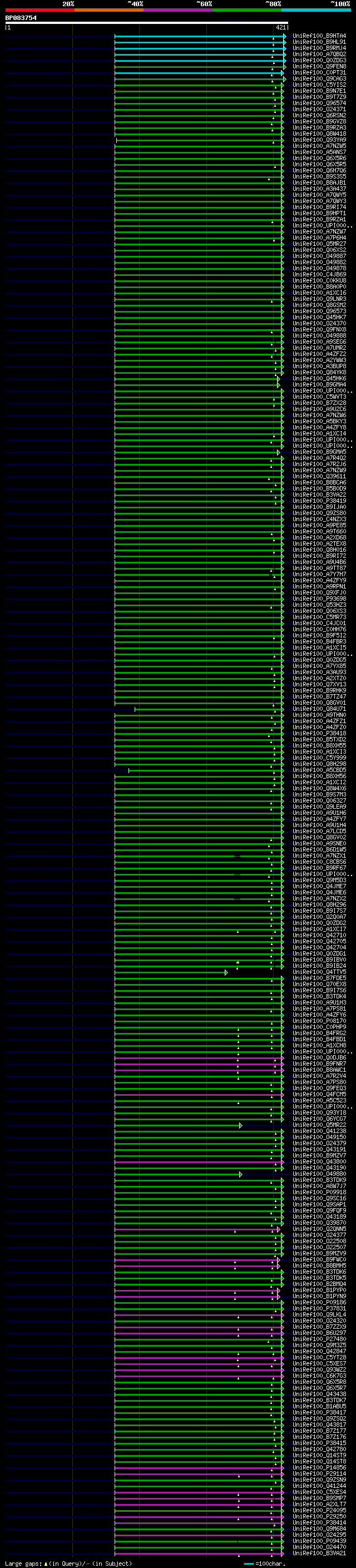Select the UniRef100_C4JC01 label
The width and height of the screenshot is (356, 1568).
(319, 624)
